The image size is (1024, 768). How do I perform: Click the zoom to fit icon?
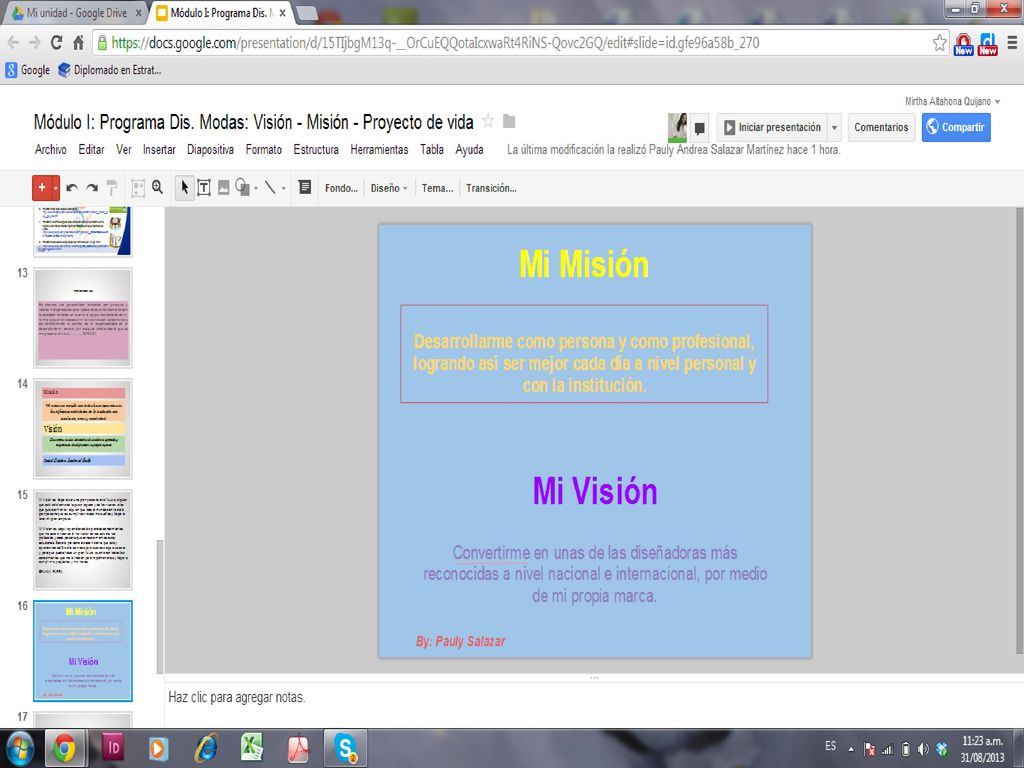pos(138,188)
